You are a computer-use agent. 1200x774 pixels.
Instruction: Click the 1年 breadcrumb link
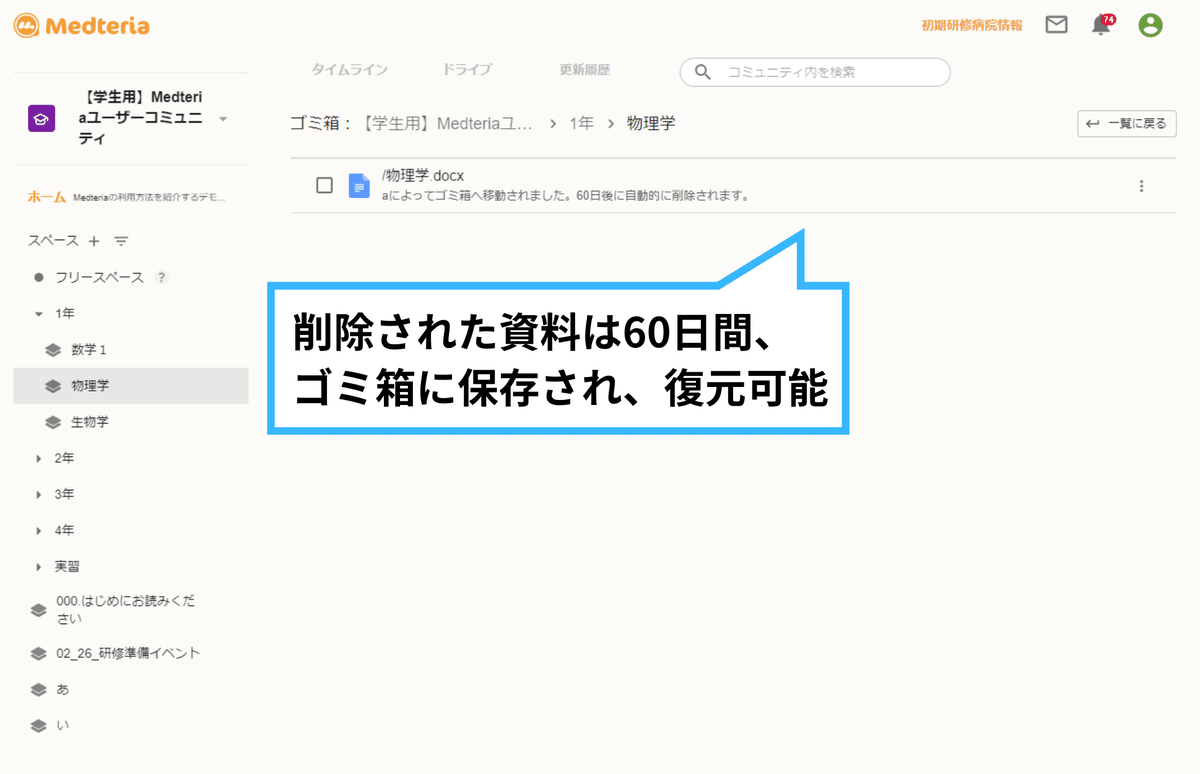click(582, 123)
